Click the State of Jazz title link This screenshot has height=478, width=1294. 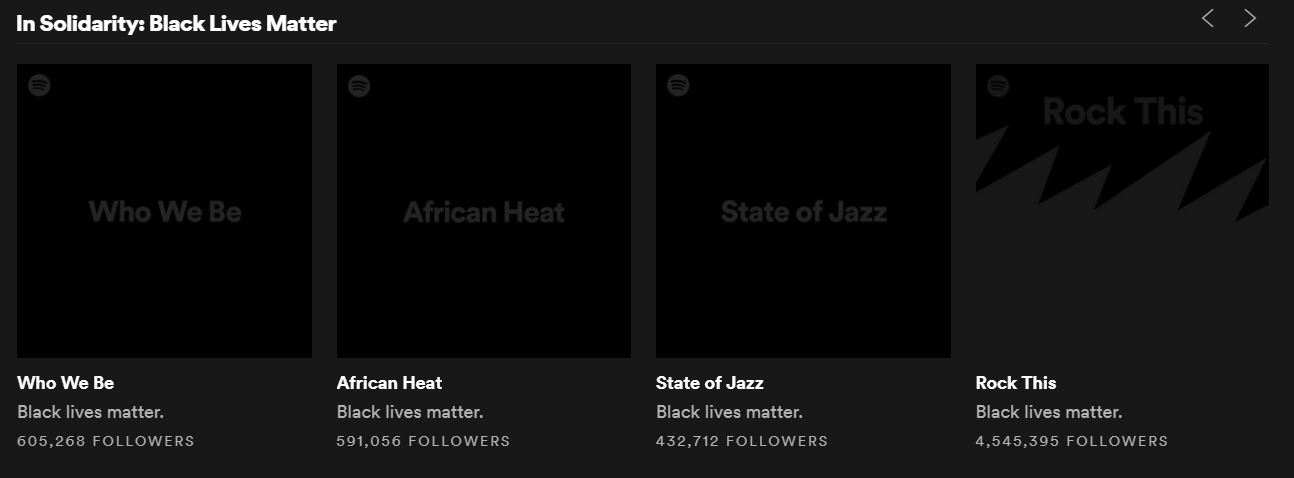click(709, 383)
